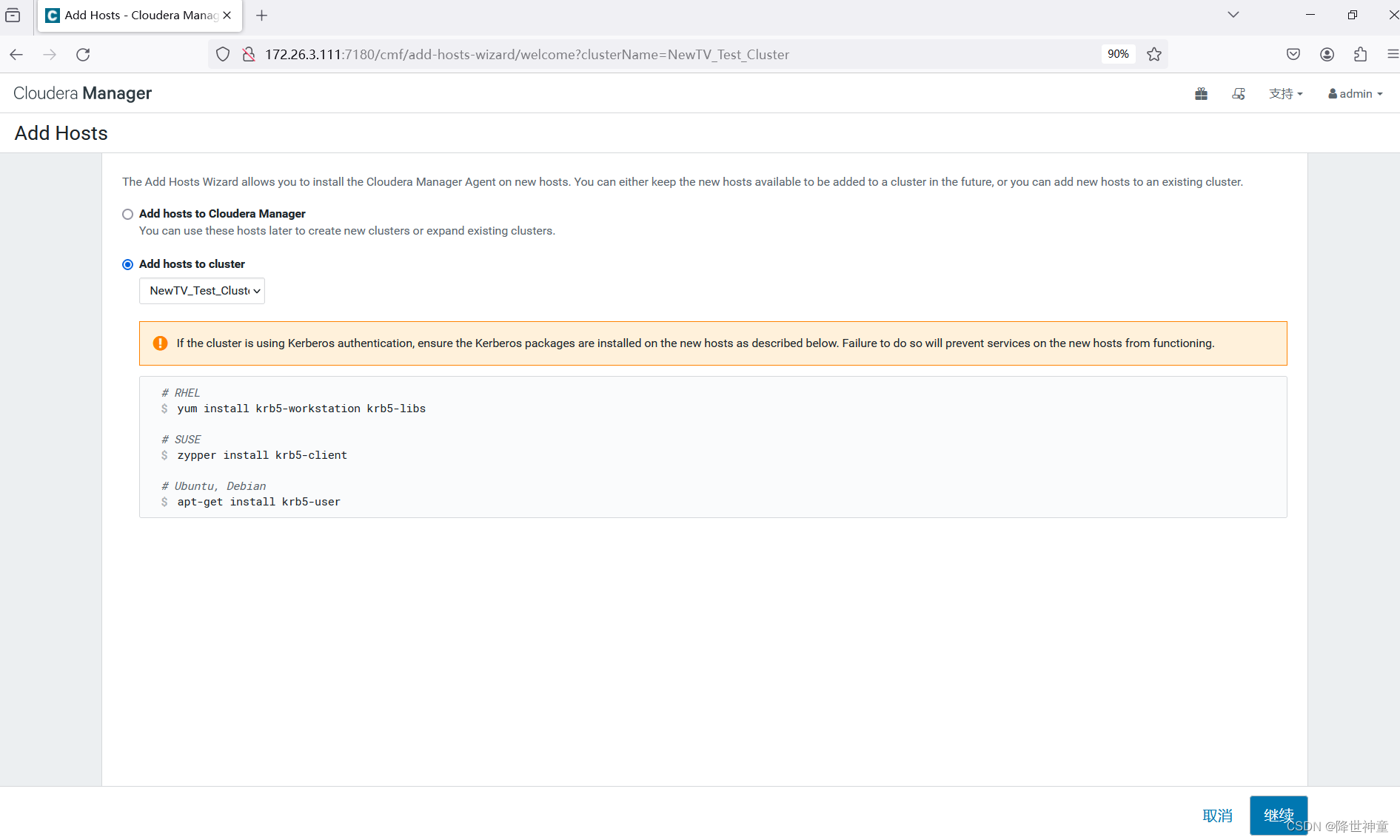Open the Pocket save icon
The image size is (1400, 840).
[x=1293, y=54]
